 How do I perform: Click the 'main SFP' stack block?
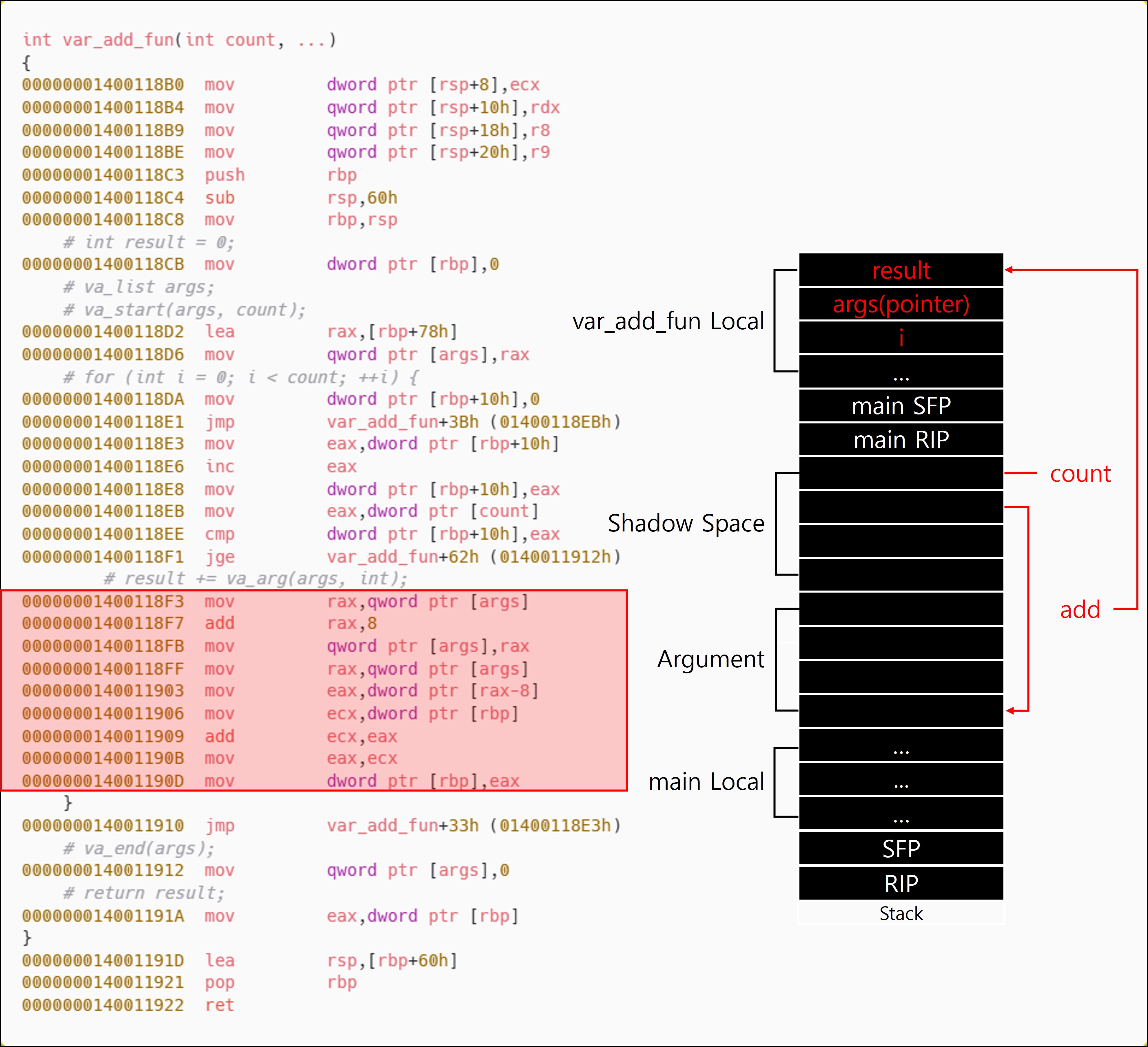(901, 406)
